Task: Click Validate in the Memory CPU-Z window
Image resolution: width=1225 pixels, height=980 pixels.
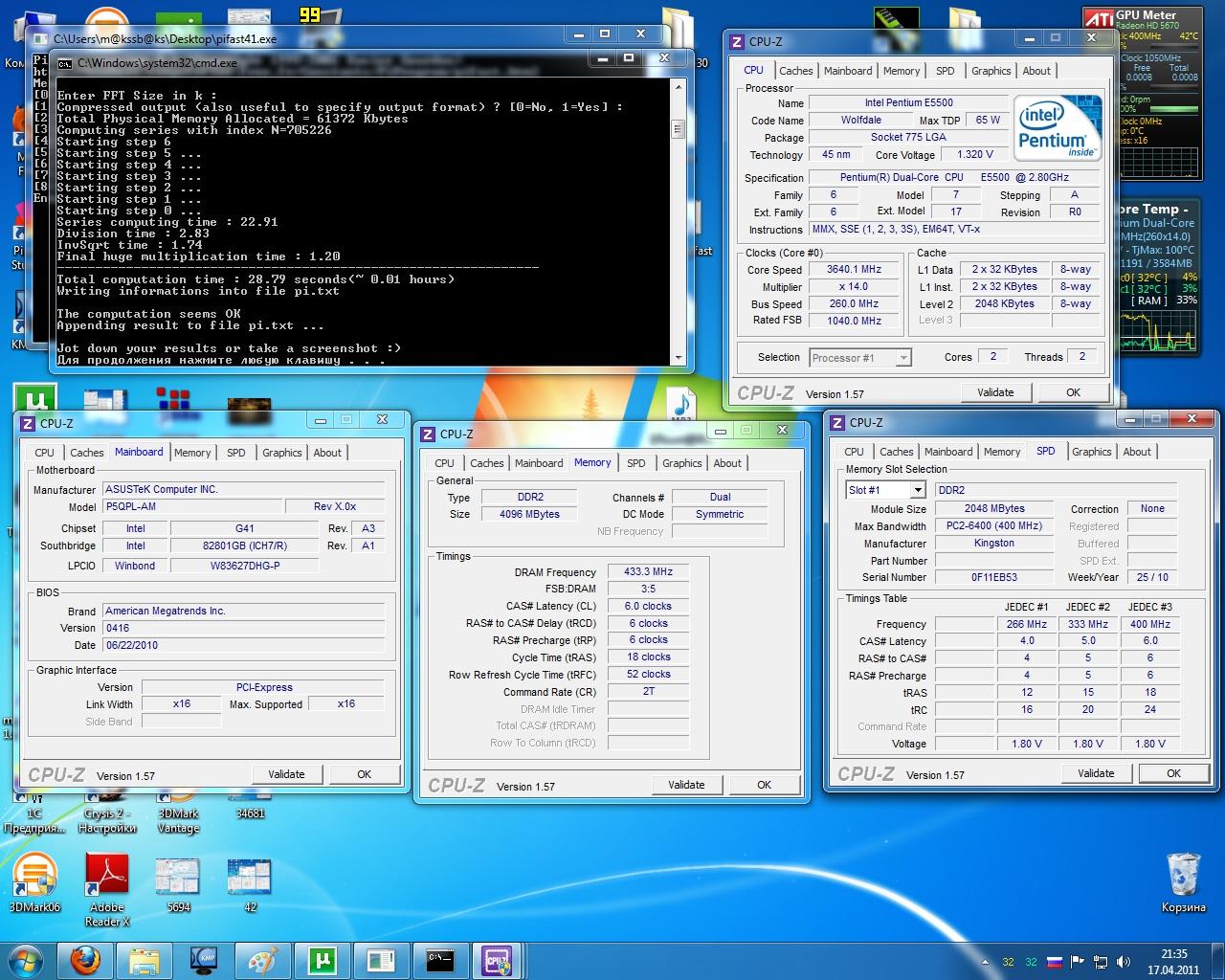Action: pos(686,785)
